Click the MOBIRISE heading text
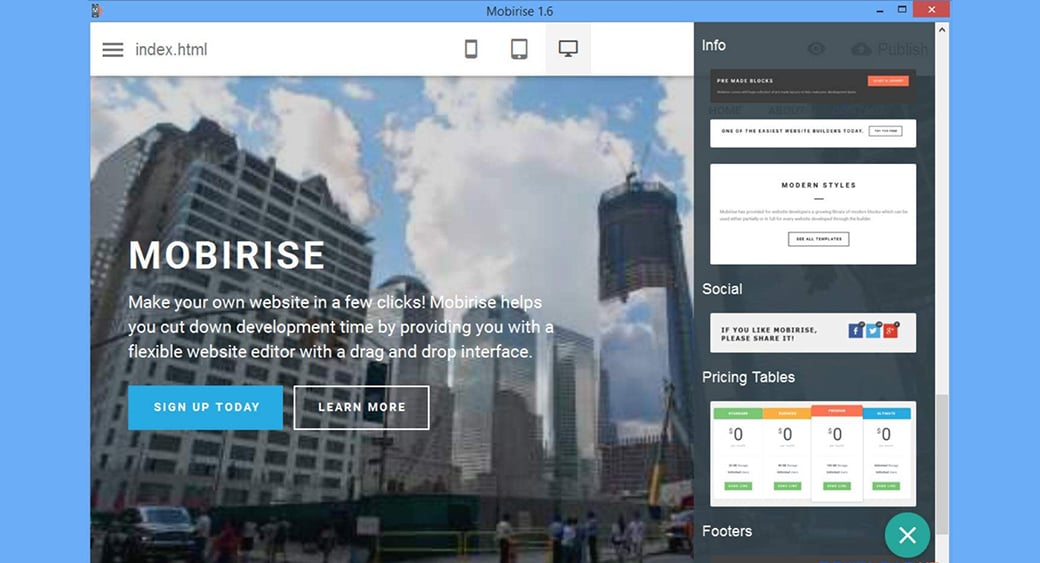Screen dimensions: 1040x563 227,255
